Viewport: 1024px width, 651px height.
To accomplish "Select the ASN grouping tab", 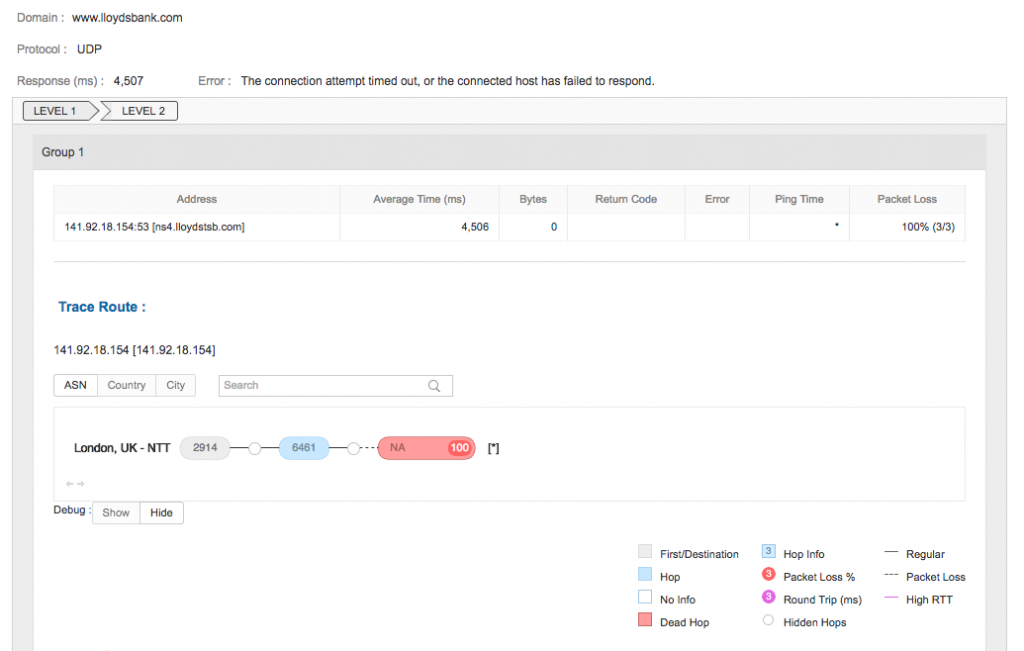I will coord(76,385).
